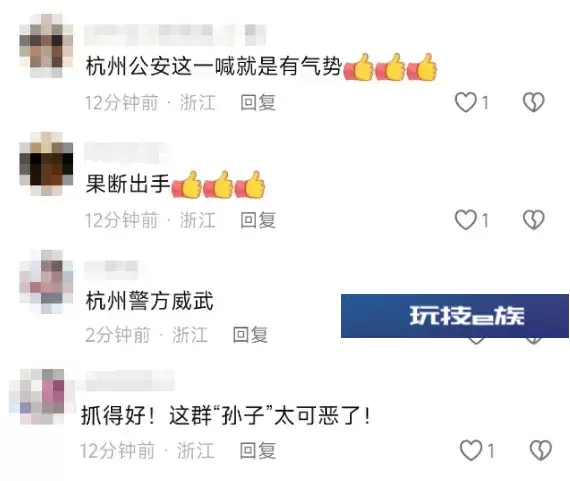Like the 抓得好 comment

(471, 450)
